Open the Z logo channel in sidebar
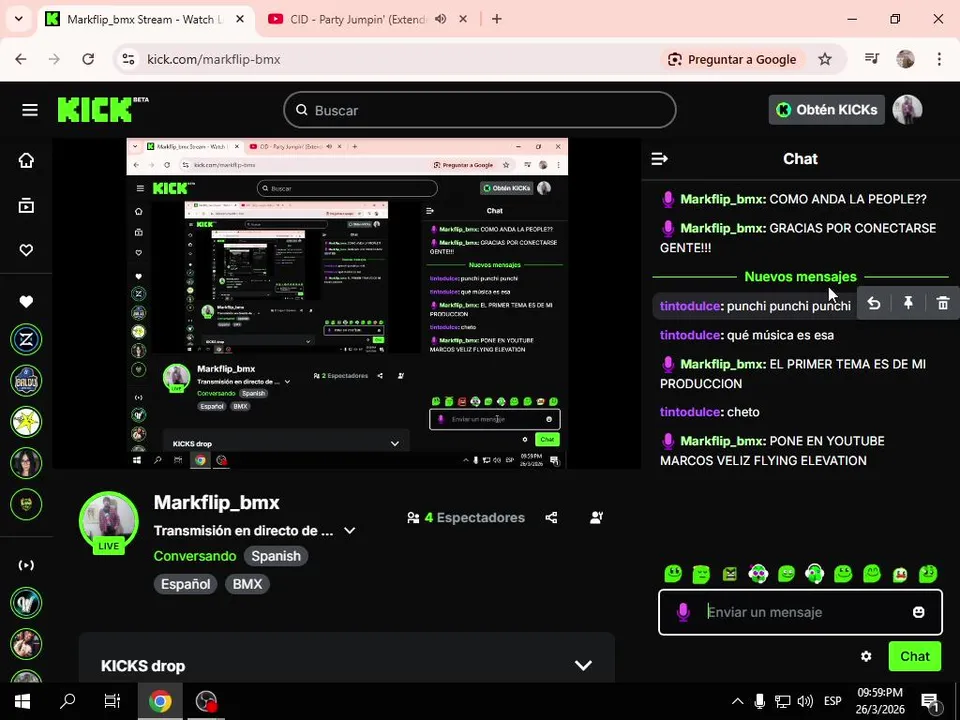 coord(26,339)
